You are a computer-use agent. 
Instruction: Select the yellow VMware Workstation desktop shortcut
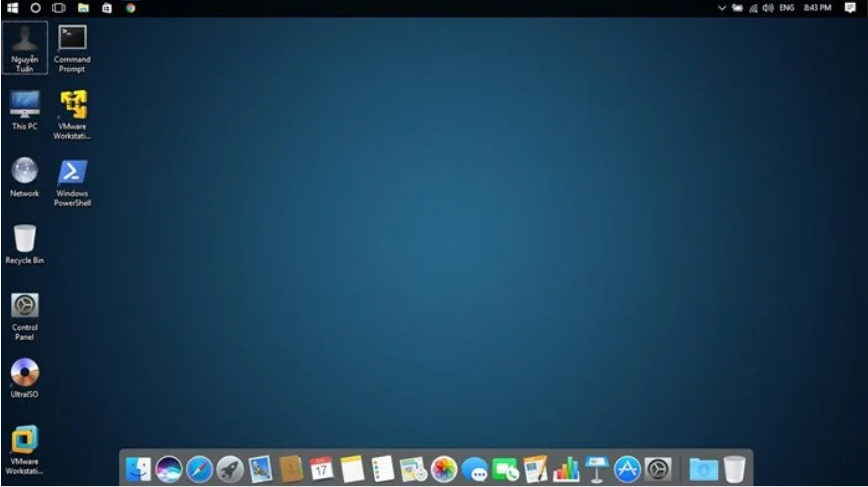coord(73,115)
